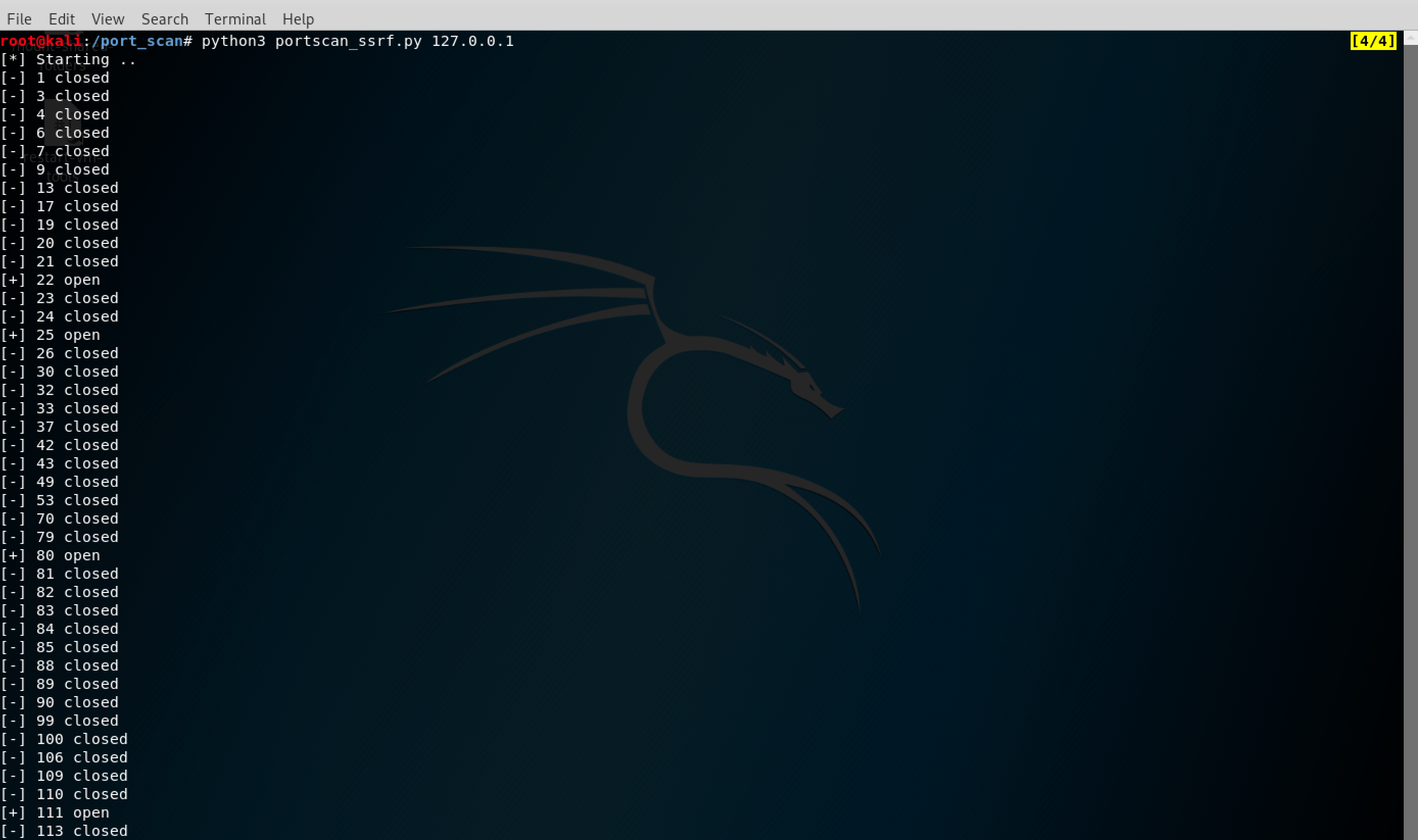Click the '19 closed' scan result
Screen dimensions: 1418x840
(59, 225)
